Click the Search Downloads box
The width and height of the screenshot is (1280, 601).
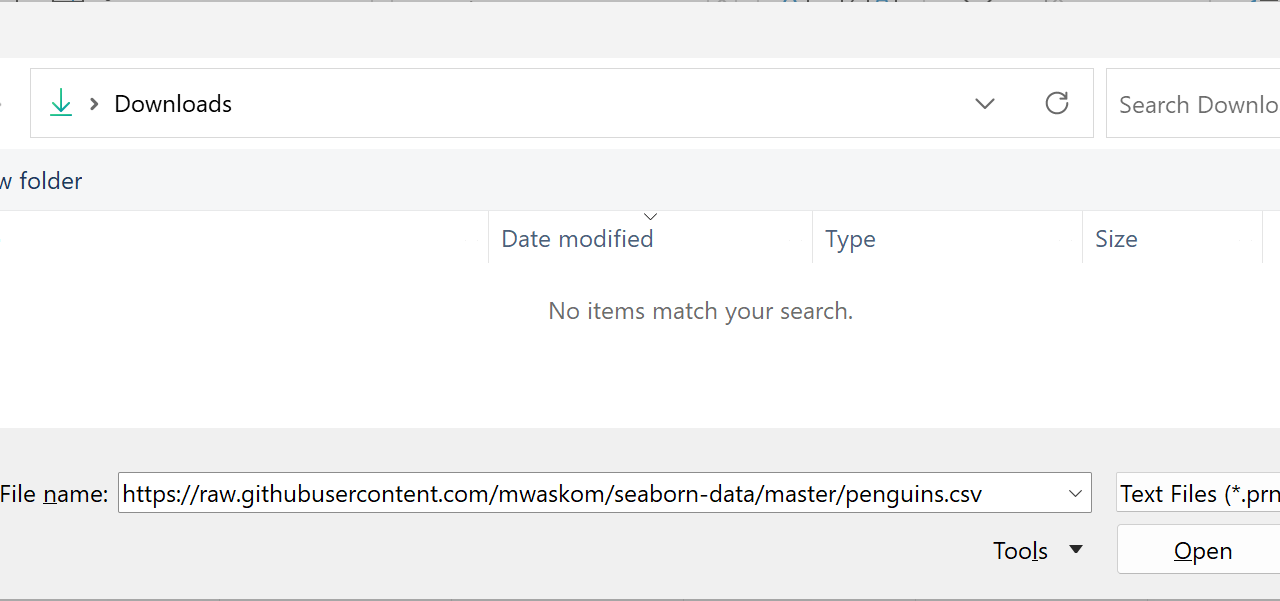(x=1195, y=104)
